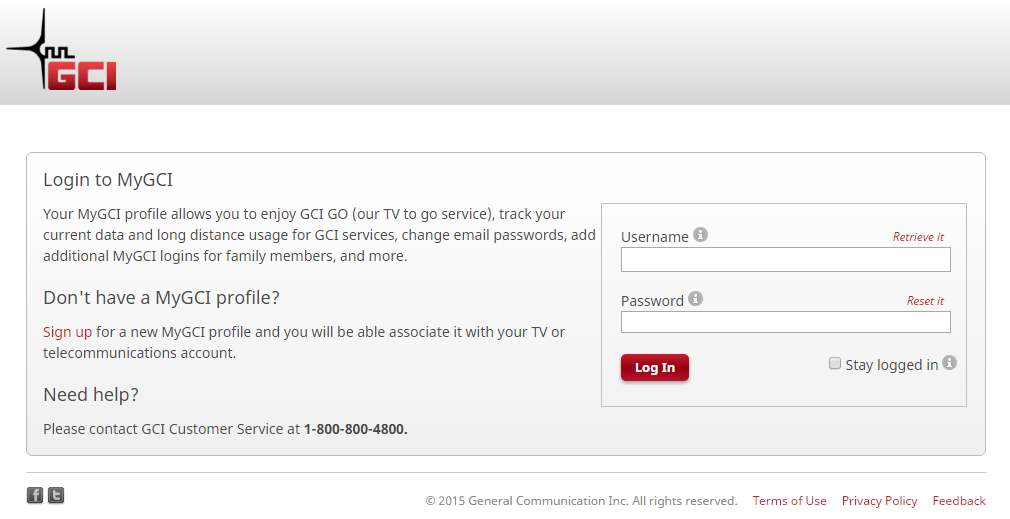Open the Privacy Policy link
Viewport: 1010px width, 519px height.
coord(879,501)
